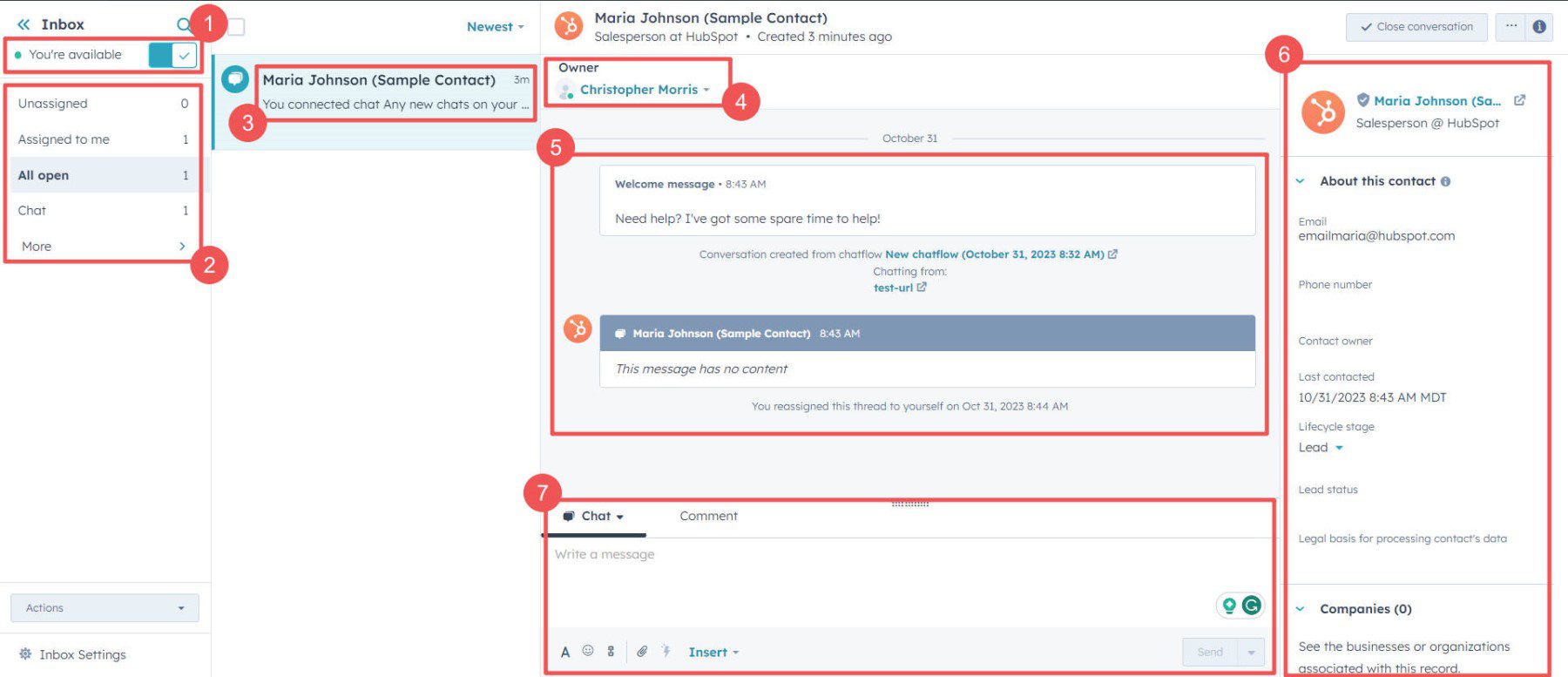Grab the reply editor resize handle
The height and width of the screenshot is (677, 1568).
(x=910, y=504)
